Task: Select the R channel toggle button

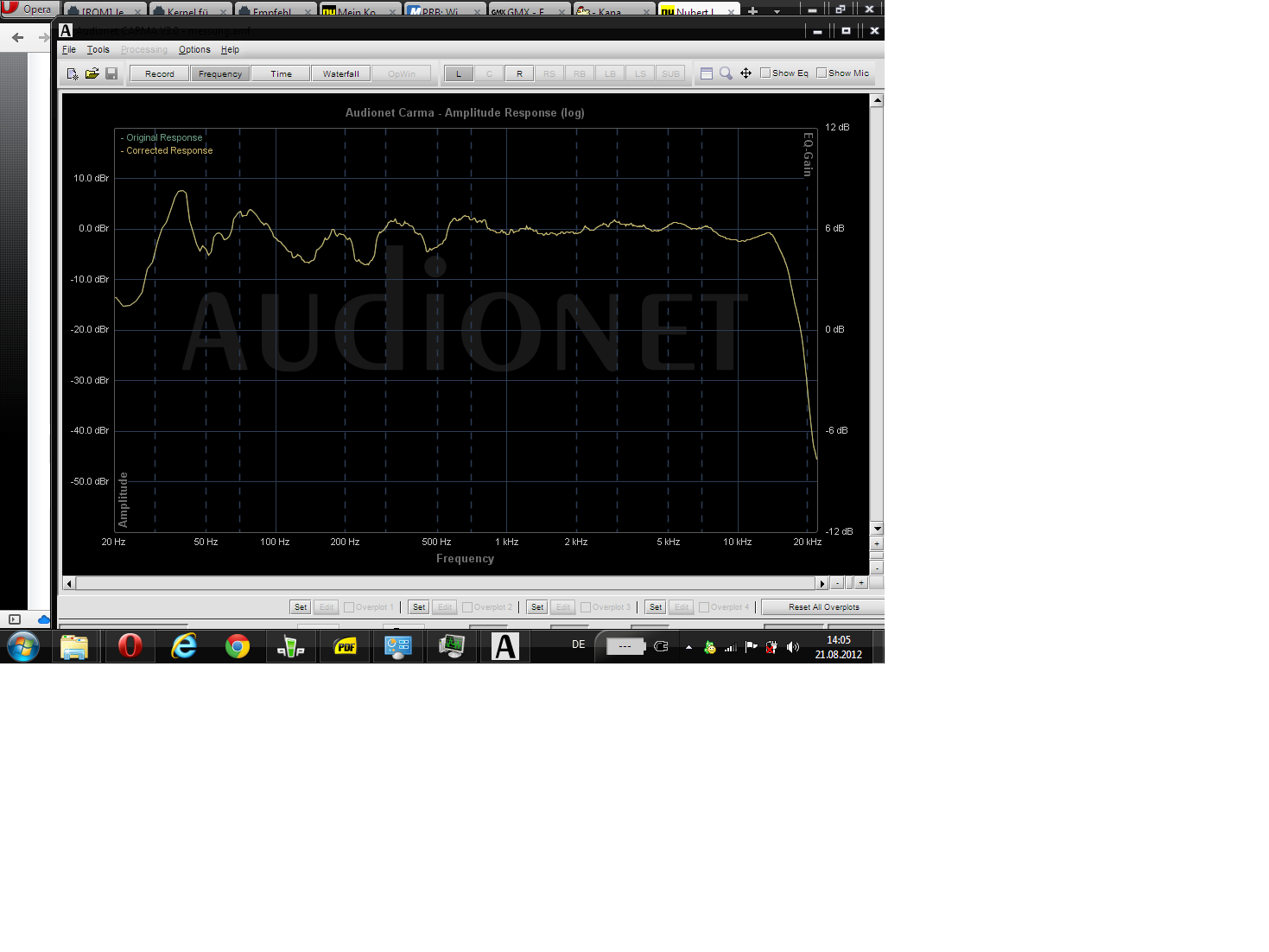Action: tap(519, 74)
